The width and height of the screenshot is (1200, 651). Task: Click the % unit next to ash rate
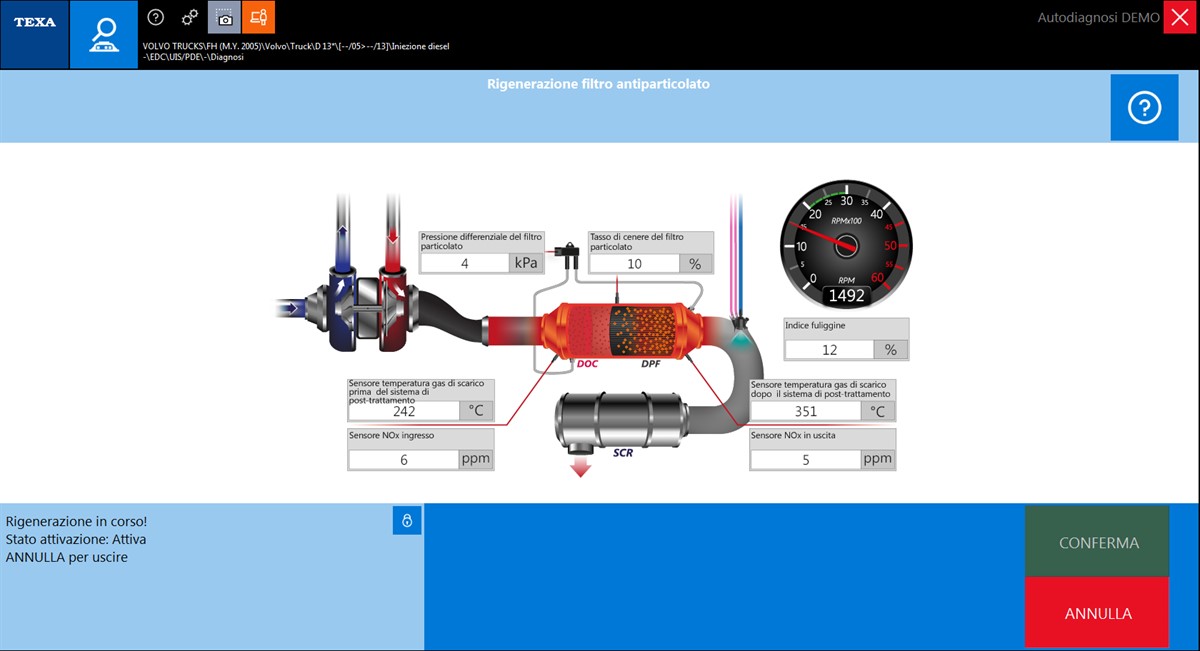point(696,263)
